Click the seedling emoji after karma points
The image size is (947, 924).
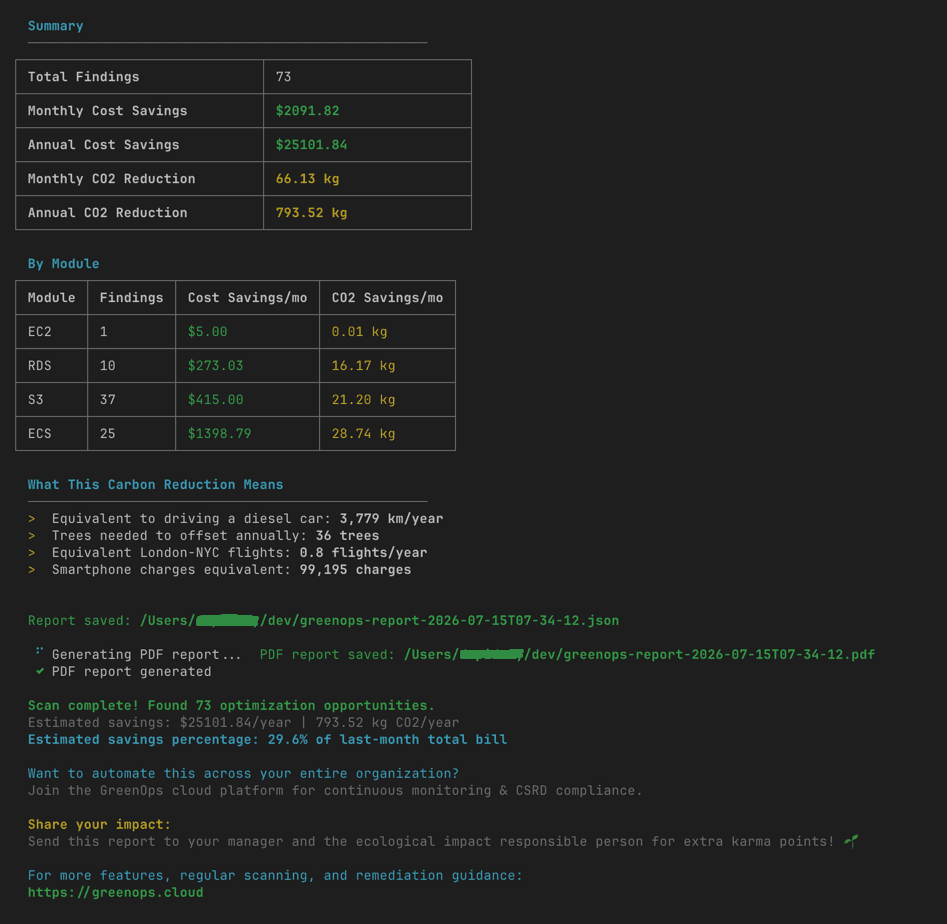(851, 841)
